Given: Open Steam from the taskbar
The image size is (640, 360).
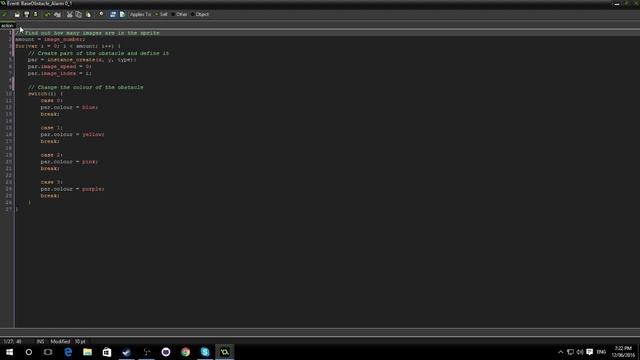Looking at the screenshot, I should pyautogui.click(x=127, y=352).
